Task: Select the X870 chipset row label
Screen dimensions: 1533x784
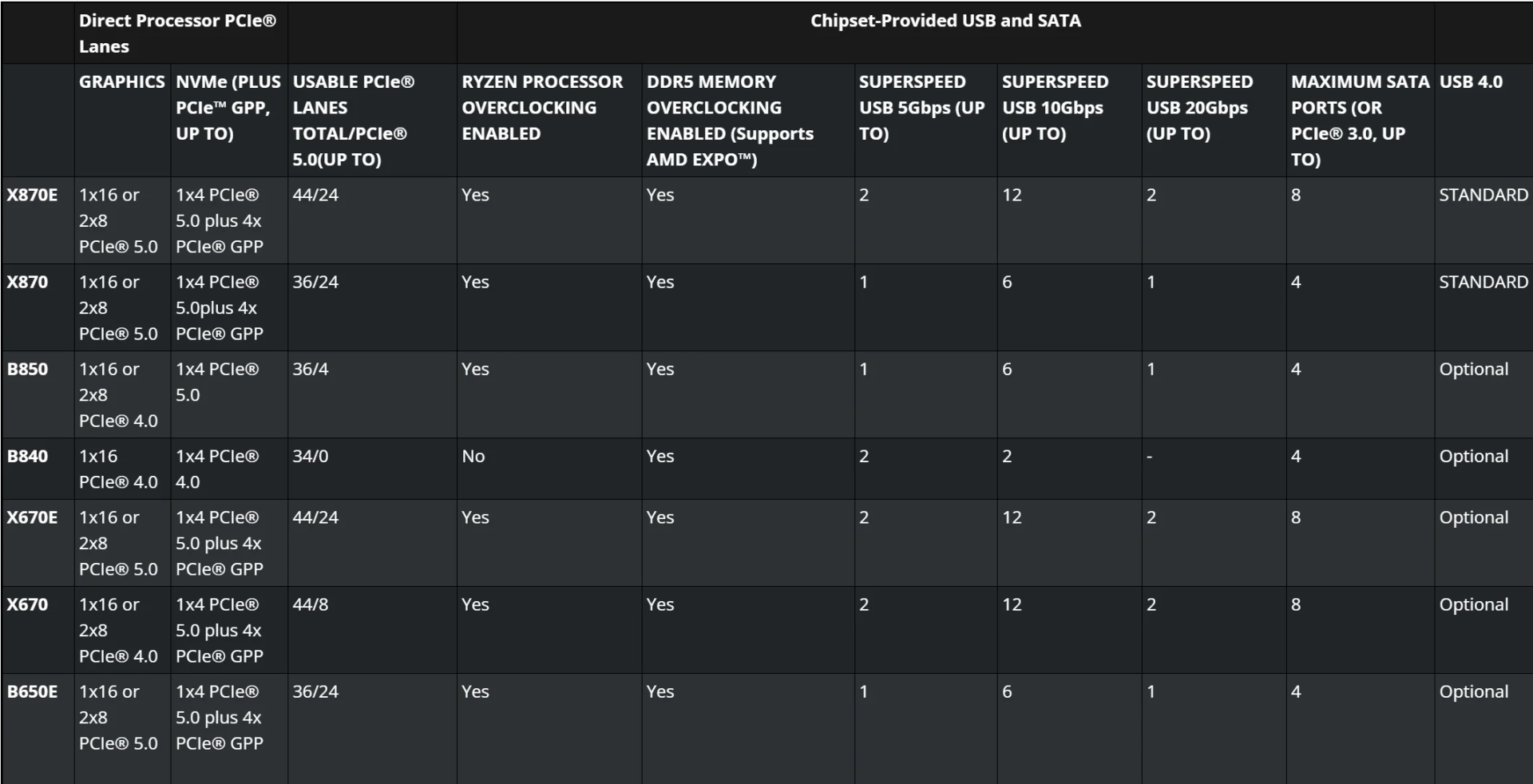Action: [27, 282]
